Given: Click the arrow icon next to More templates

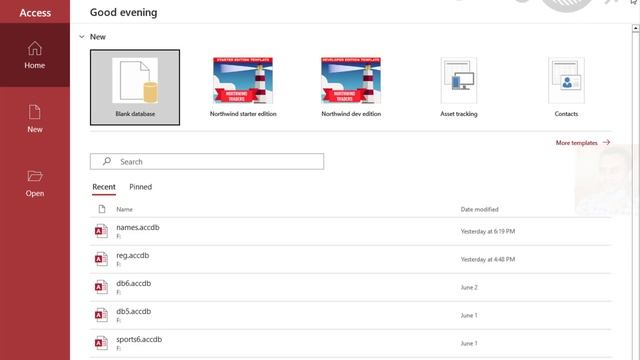Looking at the screenshot, I should point(607,142).
